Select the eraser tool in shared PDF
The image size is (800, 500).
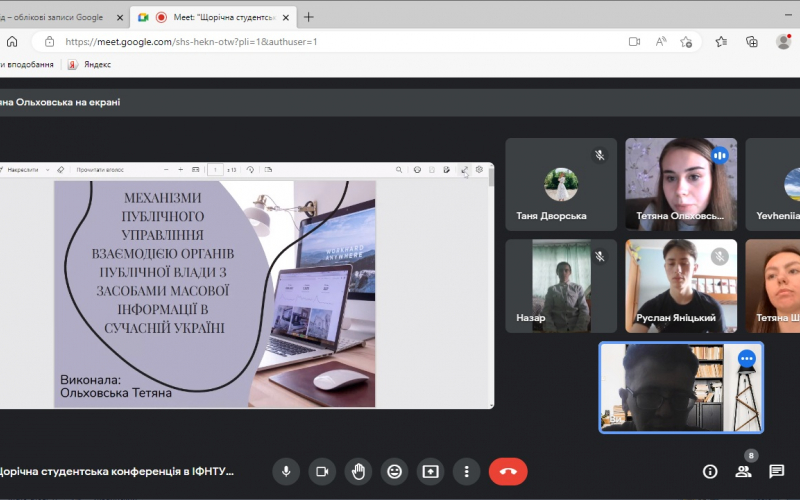61,170
